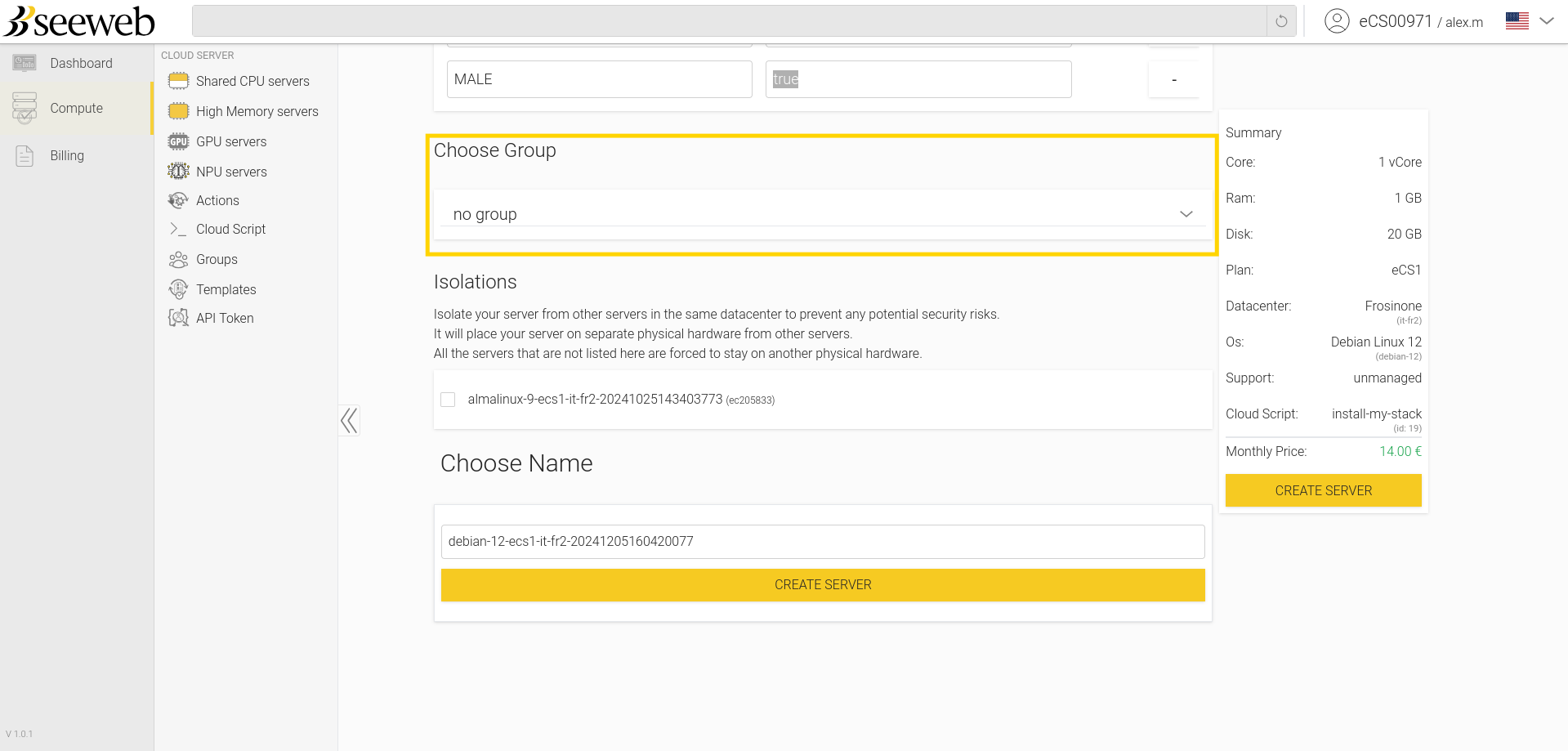Click the Compute sidebar icon

coord(25,108)
